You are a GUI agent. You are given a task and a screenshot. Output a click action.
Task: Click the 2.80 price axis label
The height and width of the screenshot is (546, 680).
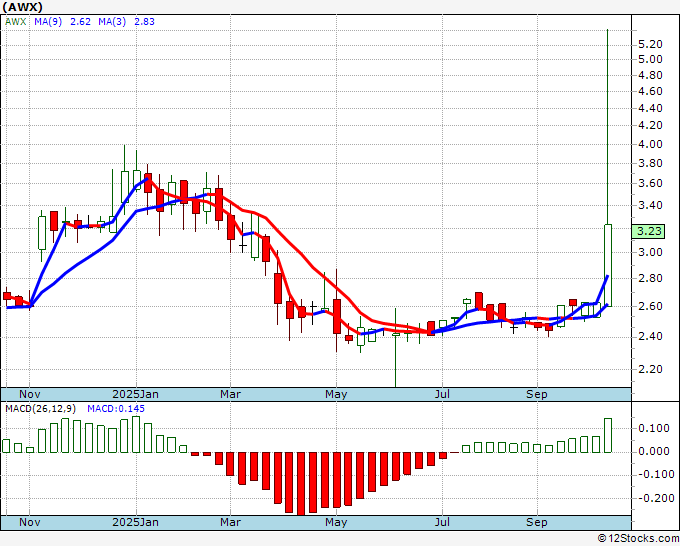[x=650, y=278]
